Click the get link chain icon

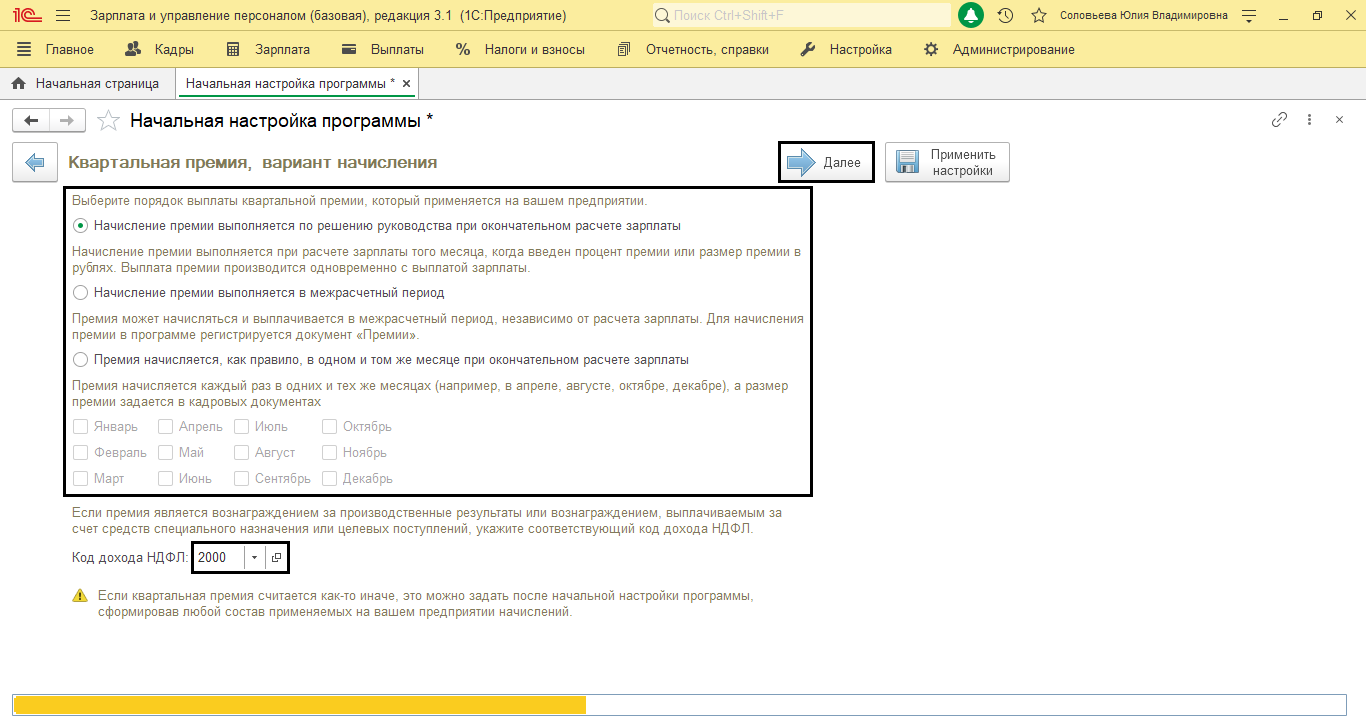pos(1279,120)
